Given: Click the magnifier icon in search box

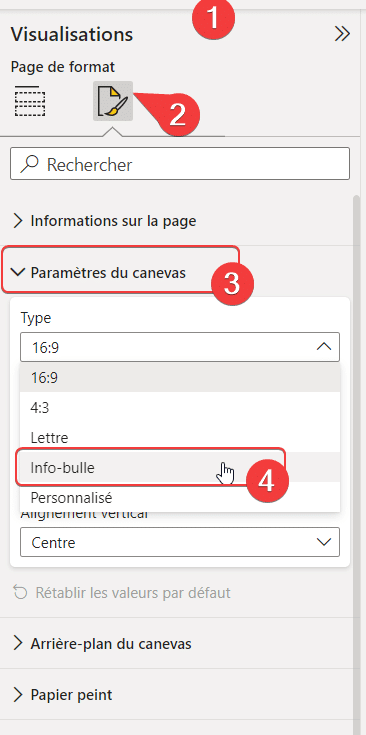Looking at the screenshot, I should click(31, 164).
